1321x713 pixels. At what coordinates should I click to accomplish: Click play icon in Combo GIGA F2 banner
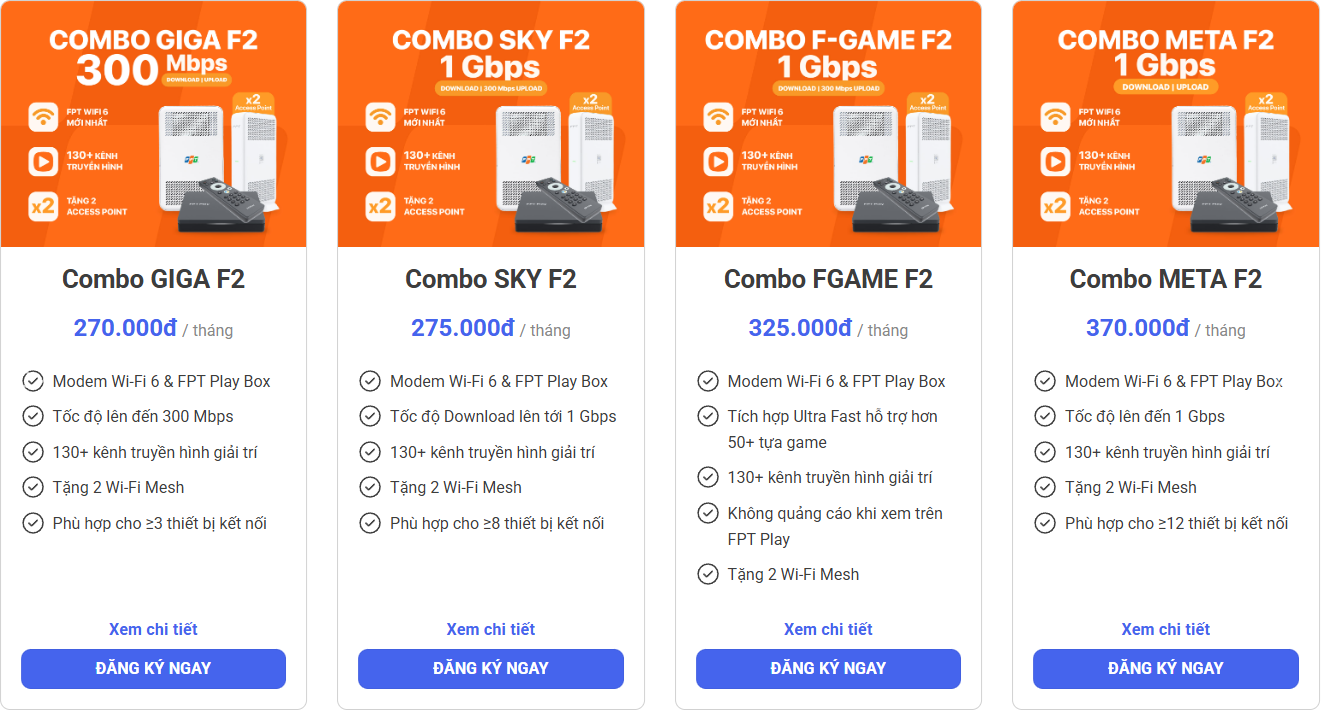(x=42, y=161)
